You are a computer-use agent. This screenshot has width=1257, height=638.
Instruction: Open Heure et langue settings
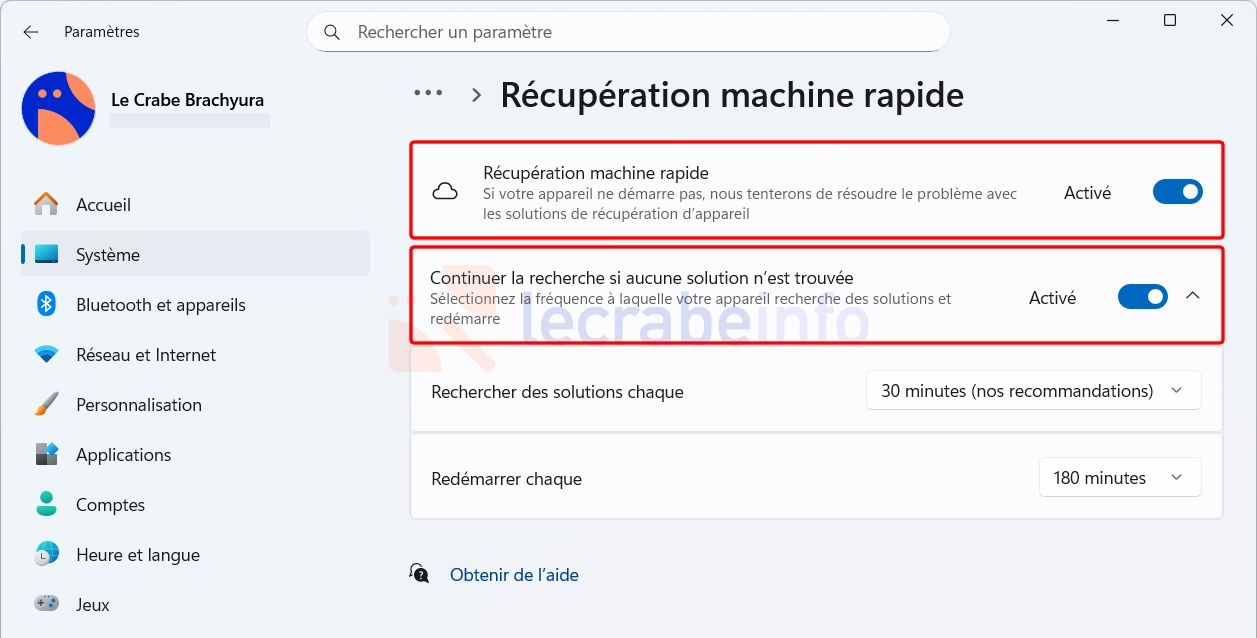point(195,554)
